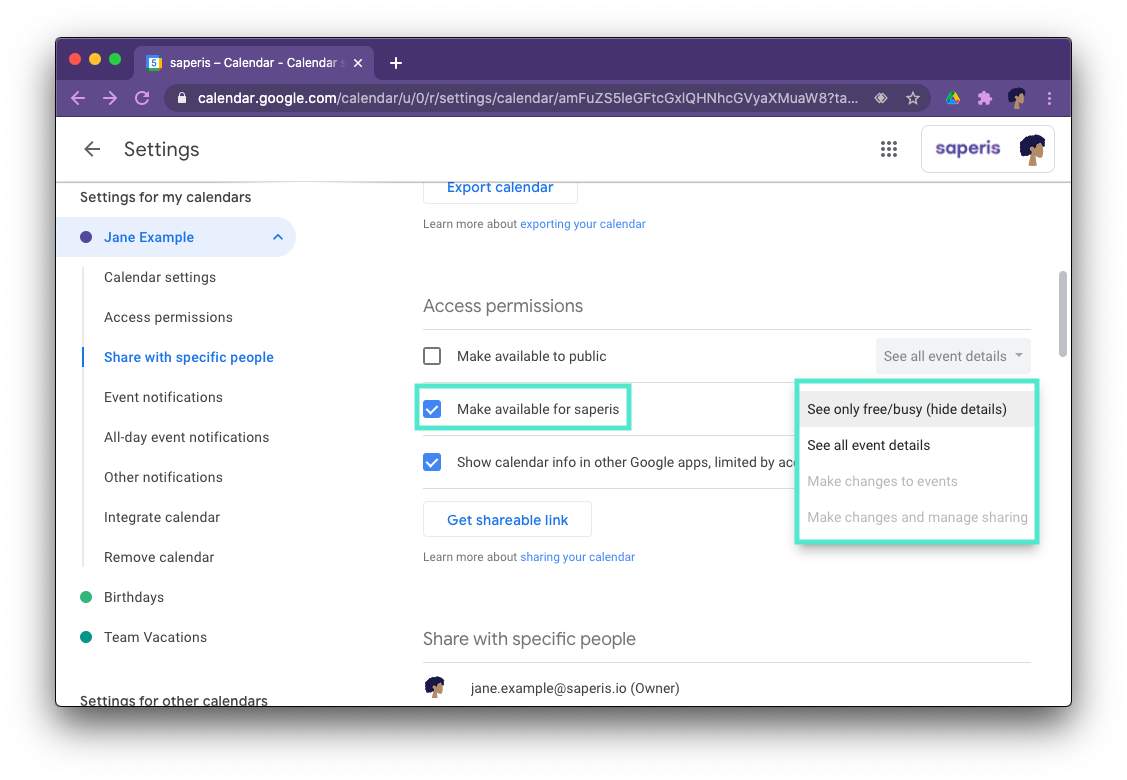1127x780 pixels.
Task: Open the Birthdays calendar settings
Action: pos(134,597)
